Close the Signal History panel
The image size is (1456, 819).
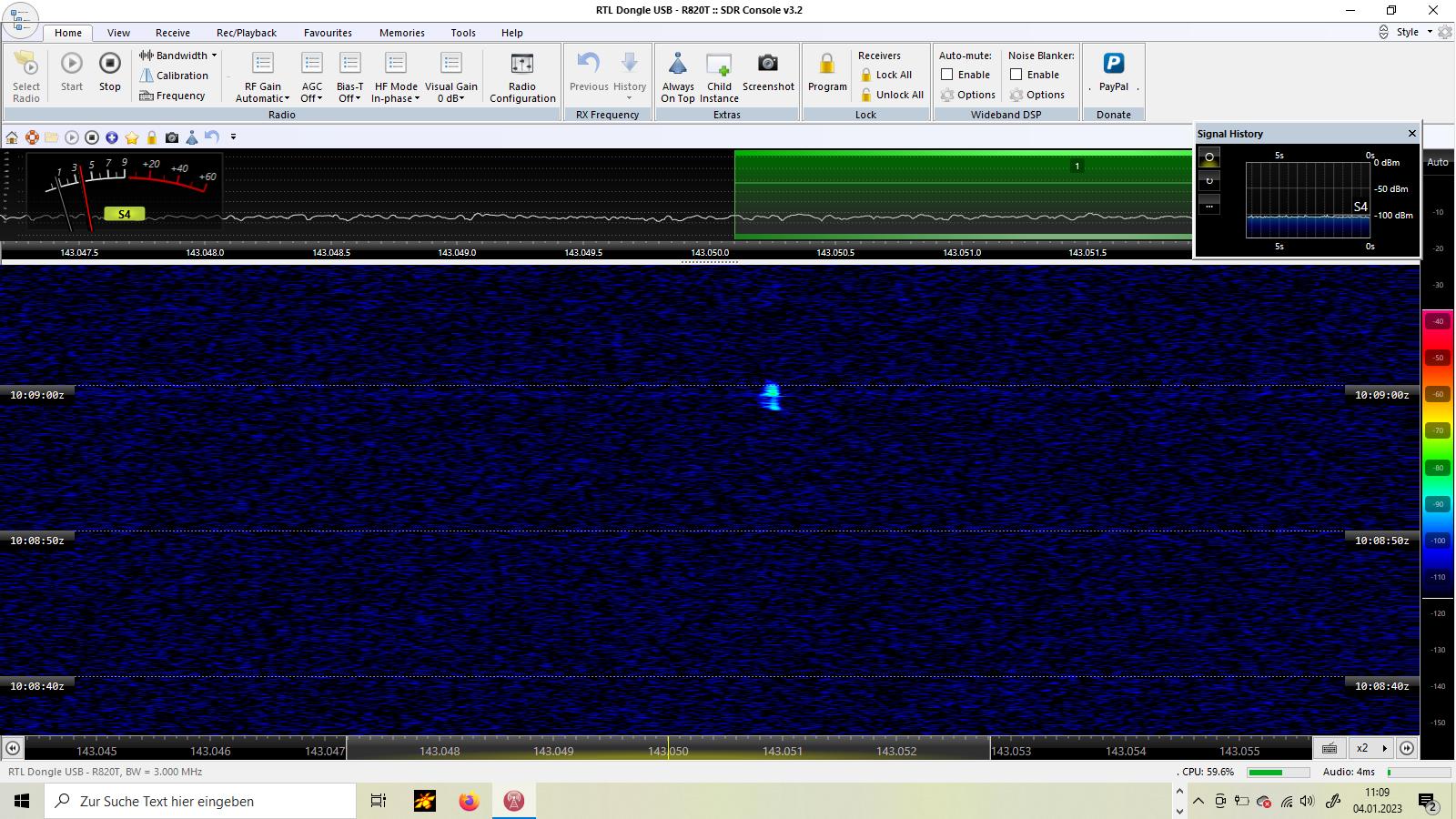(1412, 134)
